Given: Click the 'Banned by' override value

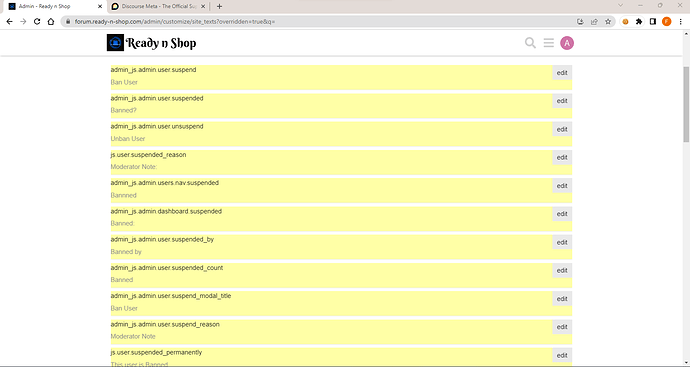Looking at the screenshot, I should coord(126,252).
